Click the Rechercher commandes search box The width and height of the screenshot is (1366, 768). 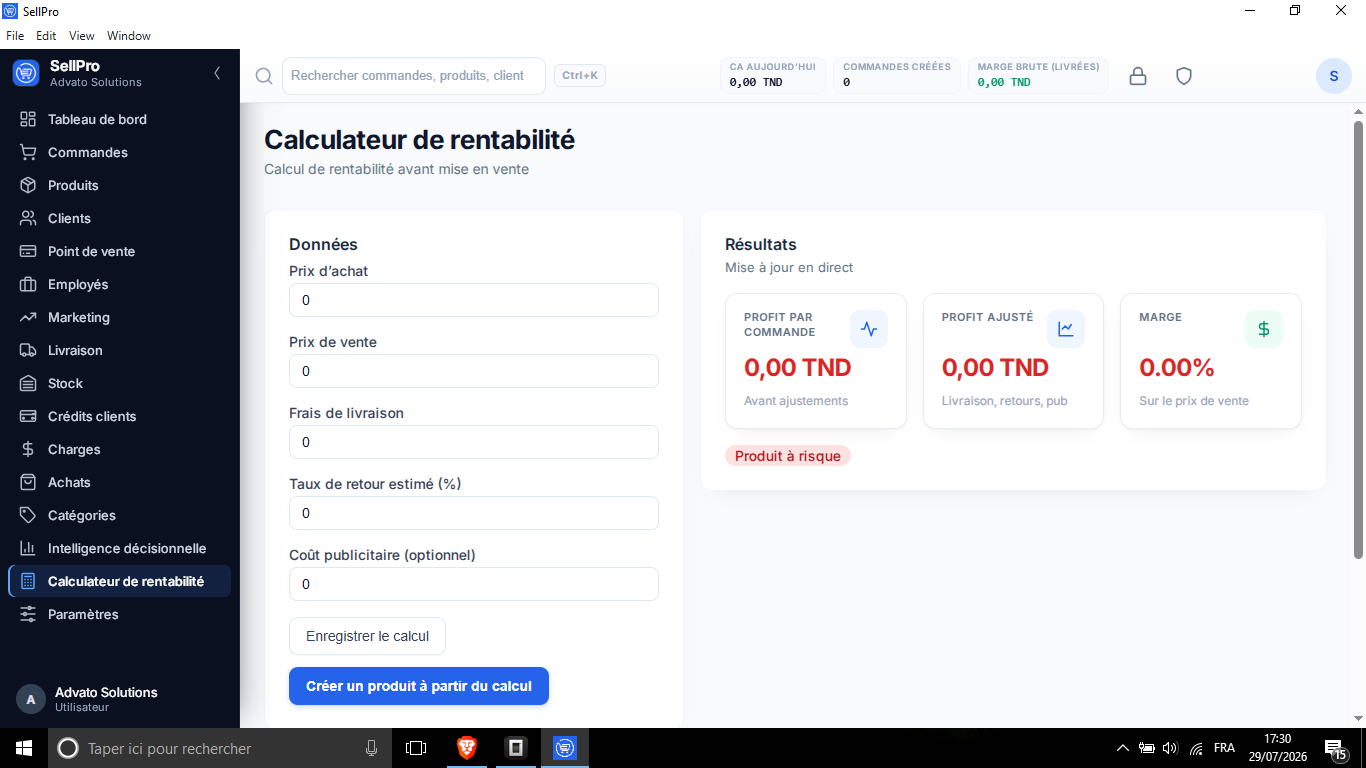[414, 76]
